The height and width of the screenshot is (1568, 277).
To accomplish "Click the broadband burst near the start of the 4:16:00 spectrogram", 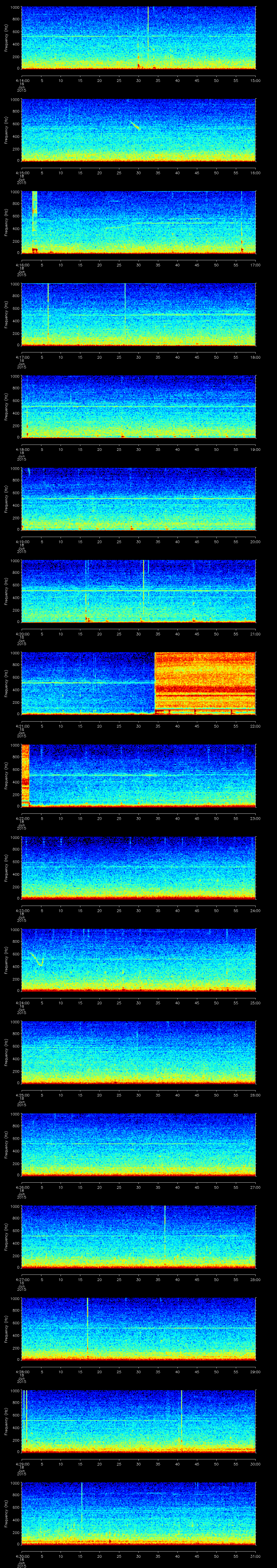I will pos(35,222).
